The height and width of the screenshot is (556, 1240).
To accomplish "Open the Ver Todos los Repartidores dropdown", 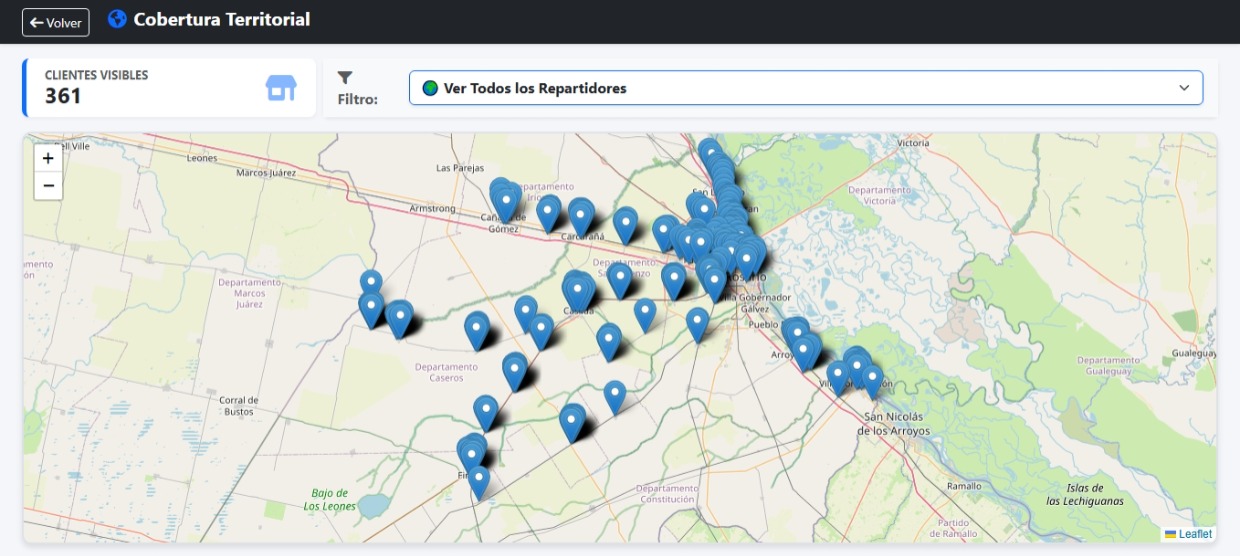I will pyautogui.click(x=806, y=88).
